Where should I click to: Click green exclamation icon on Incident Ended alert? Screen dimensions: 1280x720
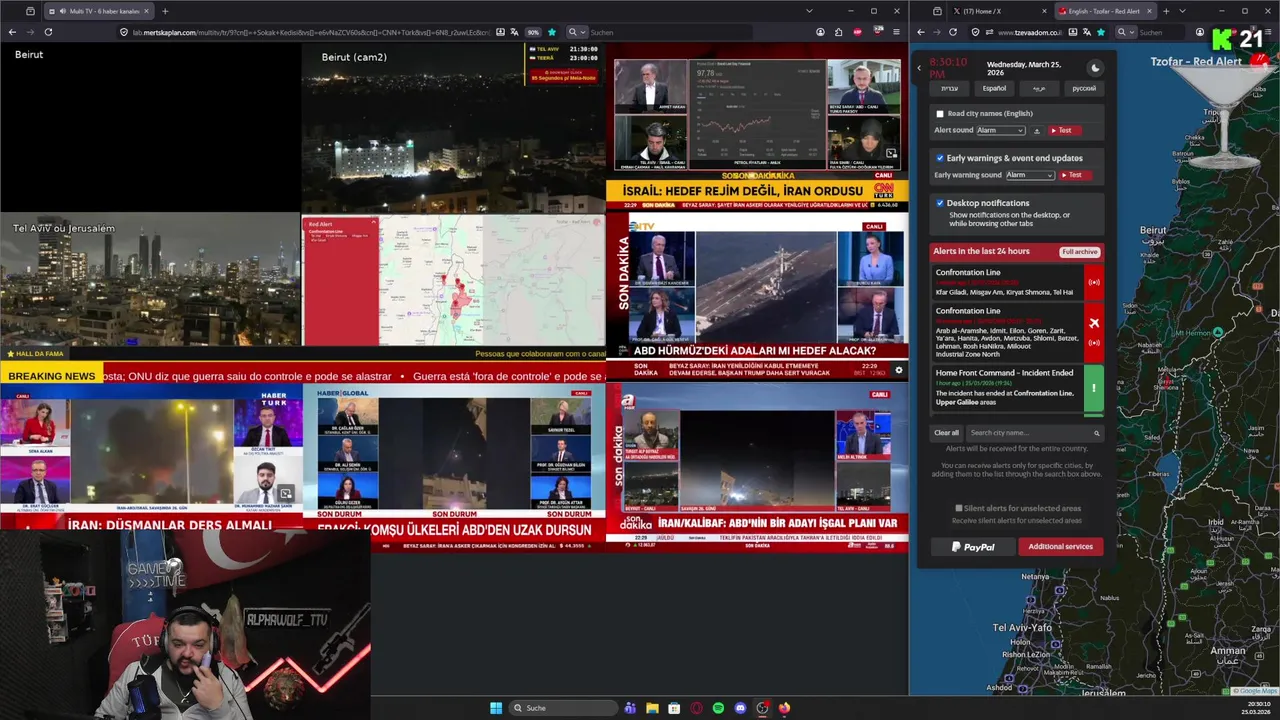[x=1094, y=388]
